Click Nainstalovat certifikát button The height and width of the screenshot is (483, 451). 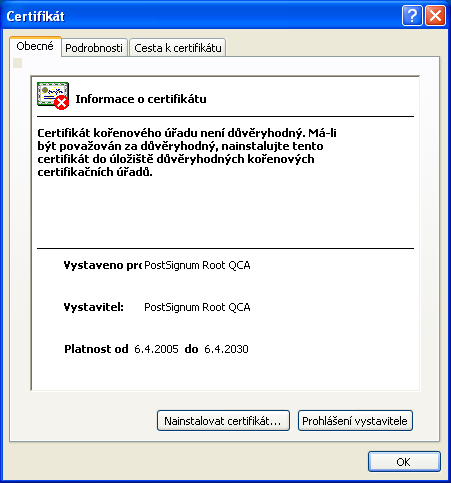[x=223, y=421]
